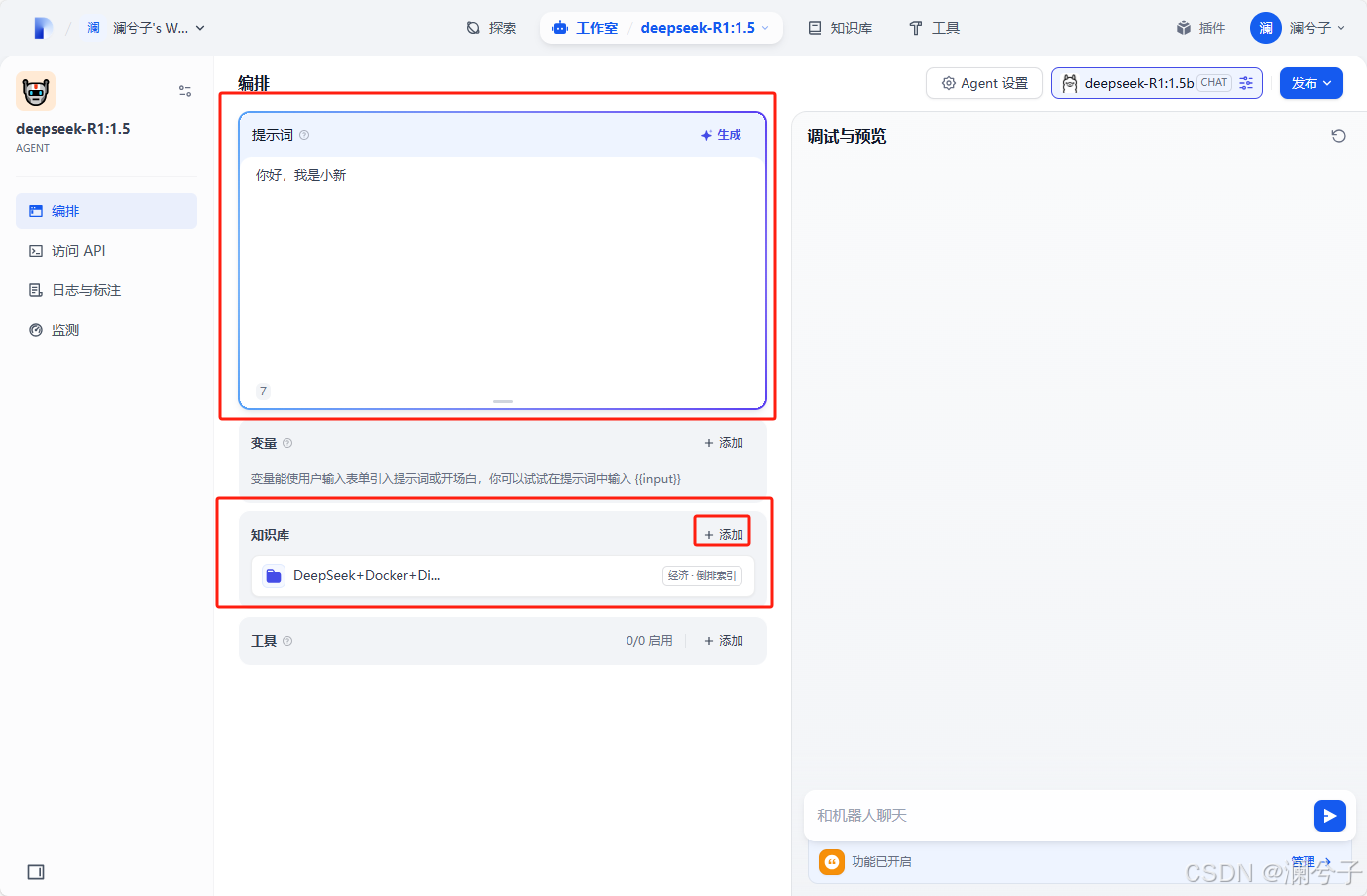Open Agent 设置 settings
Image resolution: width=1367 pixels, height=896 pixels.
984,83
